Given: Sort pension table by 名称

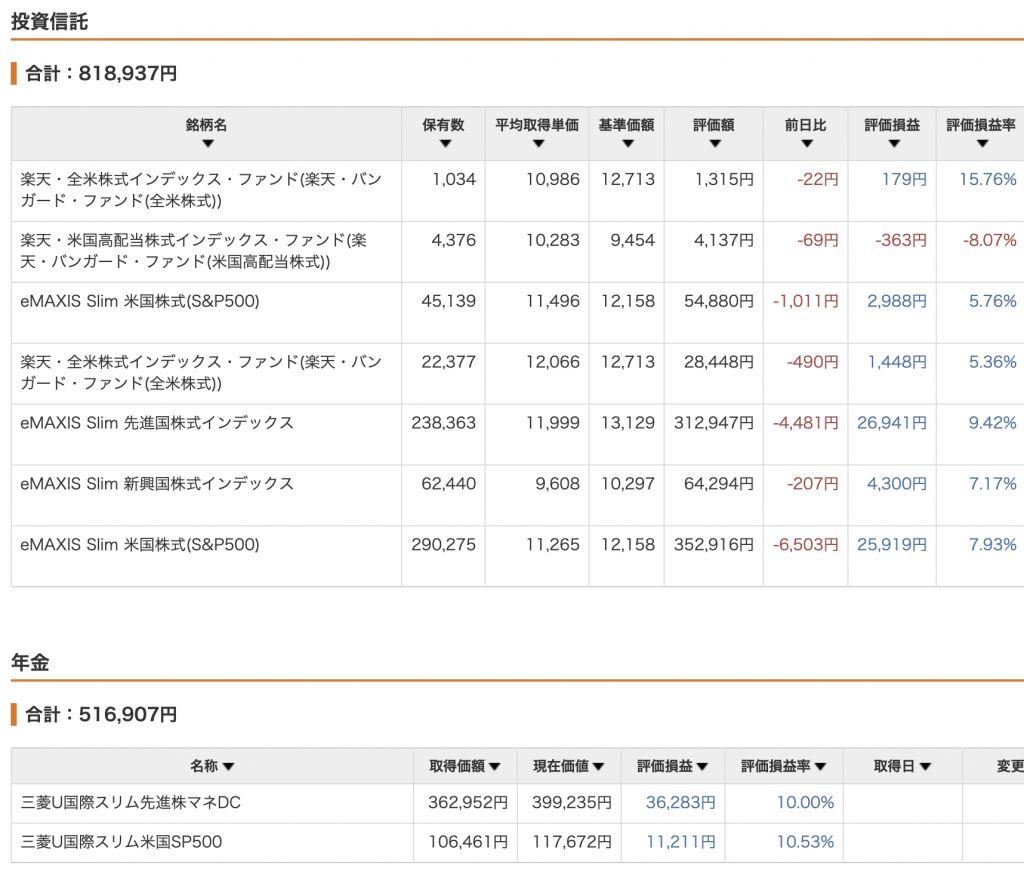Looking at the screenshot, I should (212, 766).
